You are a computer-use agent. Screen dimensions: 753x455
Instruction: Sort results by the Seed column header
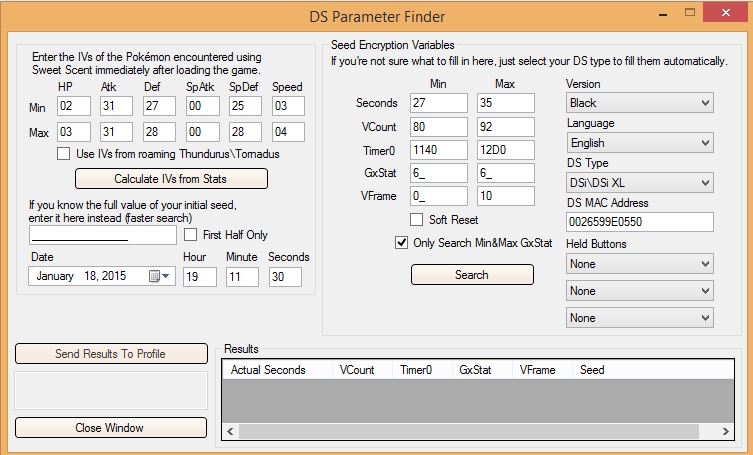(x=592, y=370)
